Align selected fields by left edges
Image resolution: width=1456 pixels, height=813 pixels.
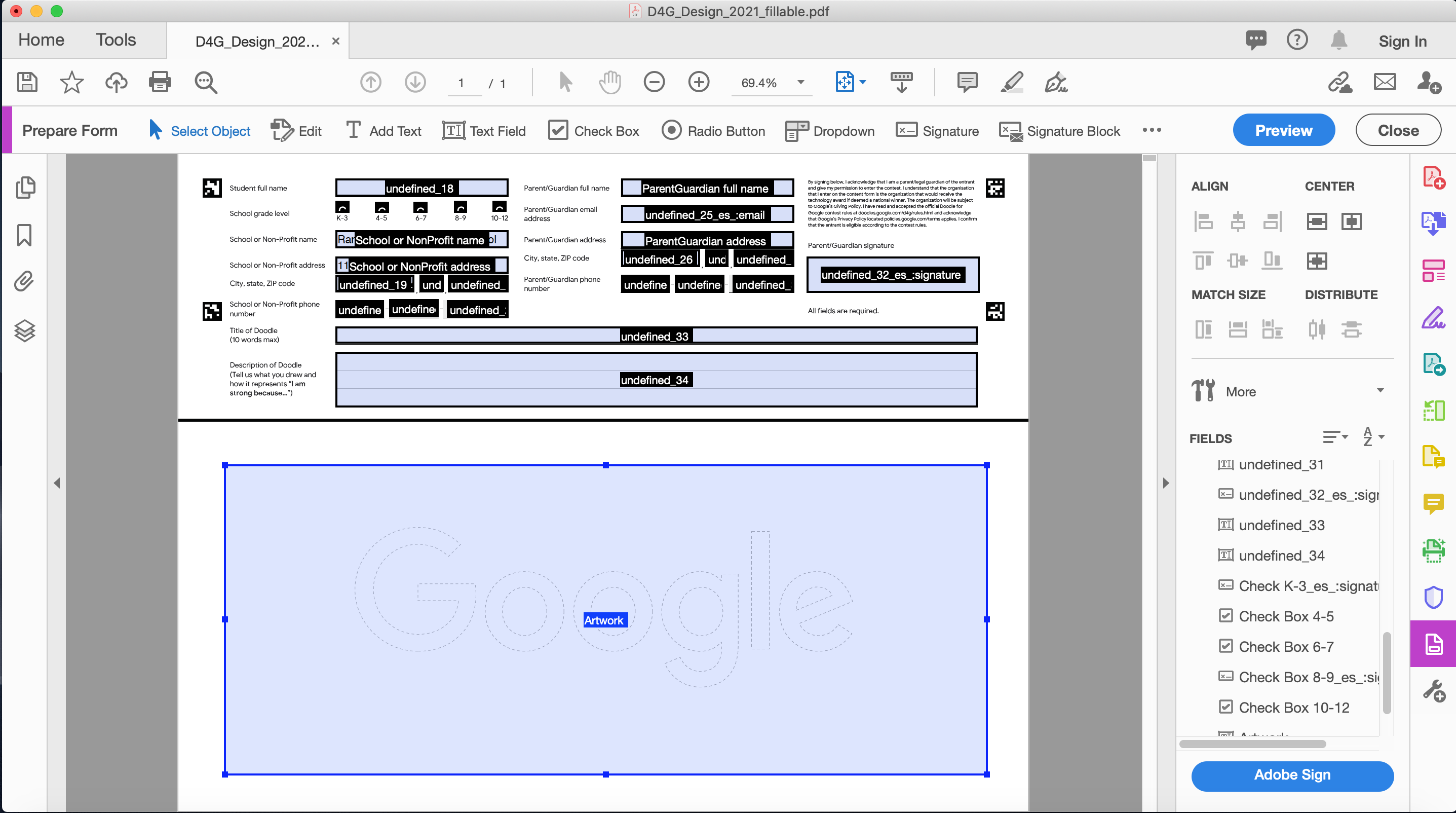coord(1203,220)
